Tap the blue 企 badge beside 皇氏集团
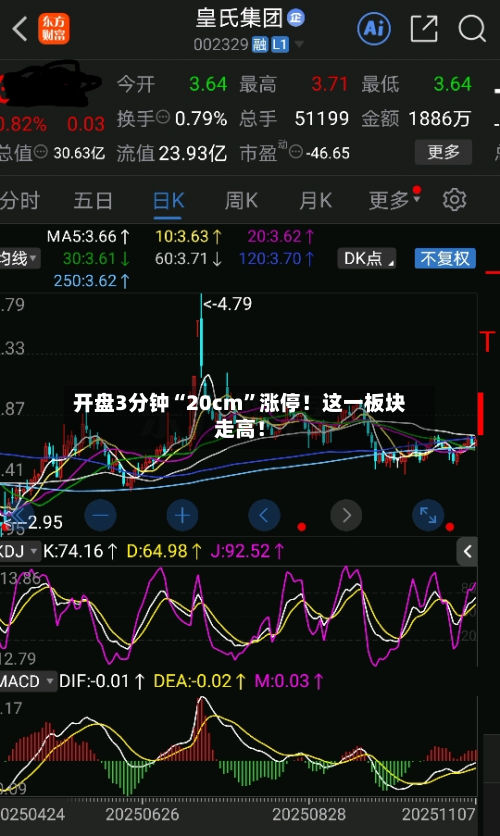500x836 pixels. click(296, 18)
